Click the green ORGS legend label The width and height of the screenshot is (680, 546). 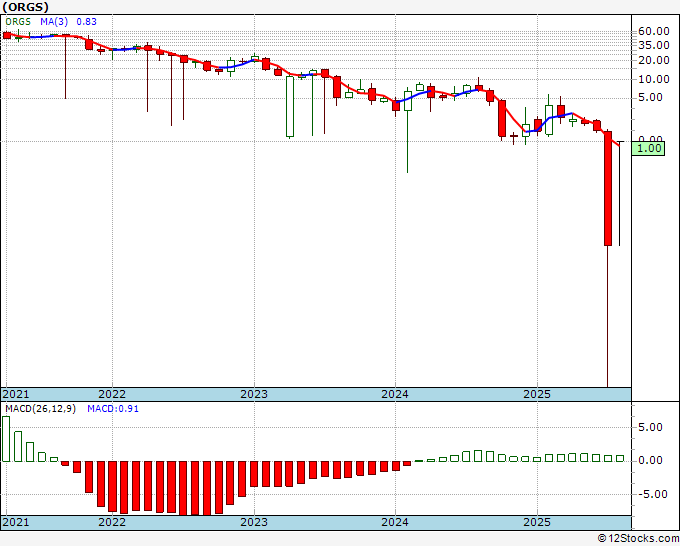pyautogui.click(x=18, y=22)
